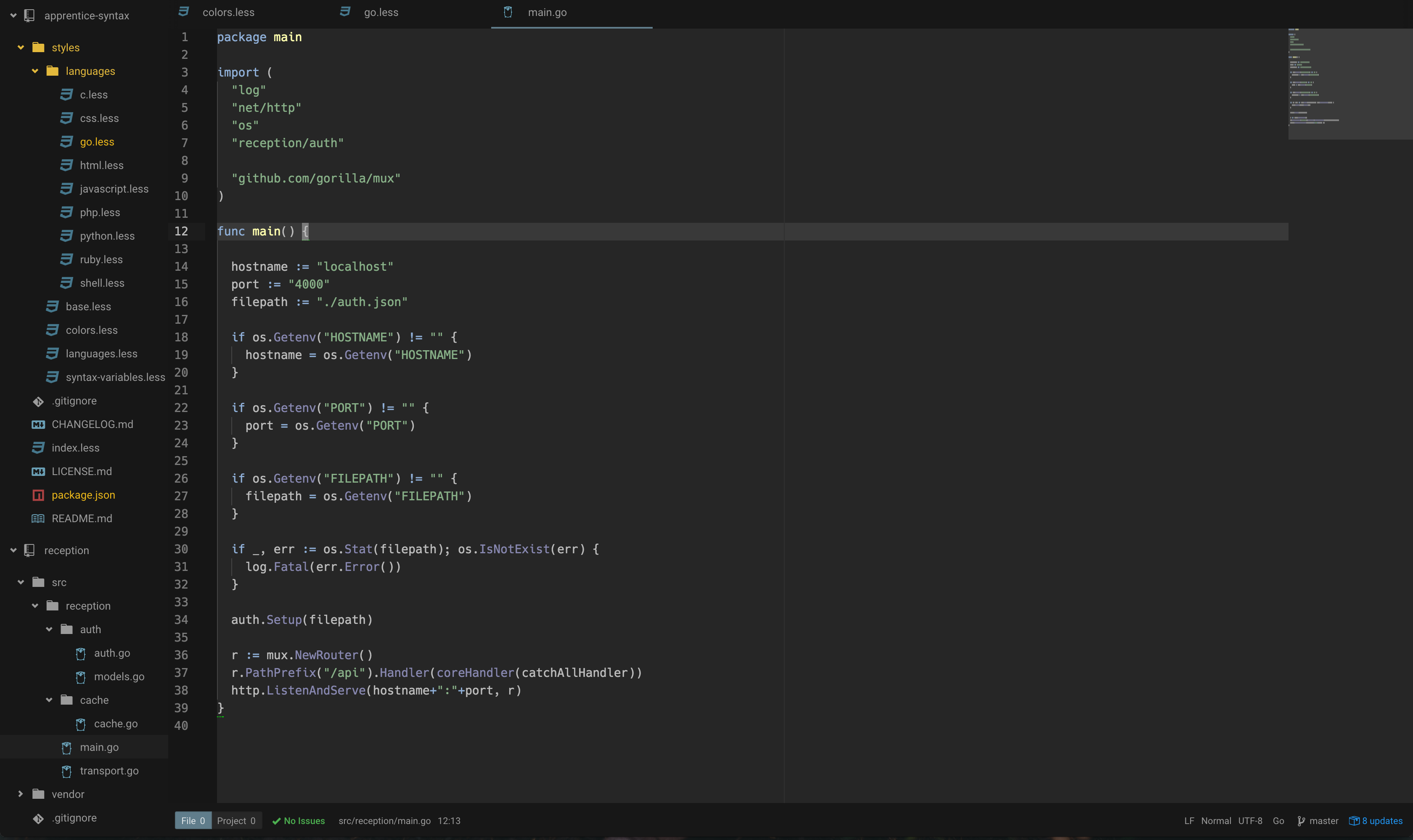
Task: Toggle the File 0 linter scope
Action: (x=193, y=821)
